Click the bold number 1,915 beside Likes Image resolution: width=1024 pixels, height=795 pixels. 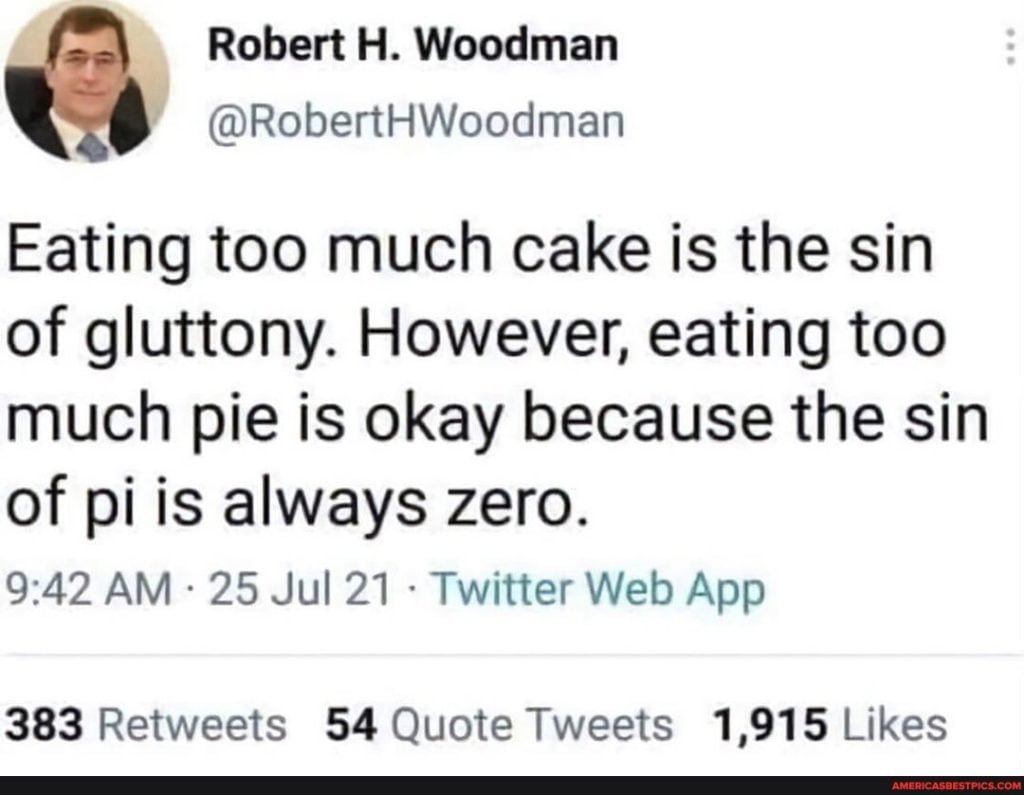(x=771, y=726)
